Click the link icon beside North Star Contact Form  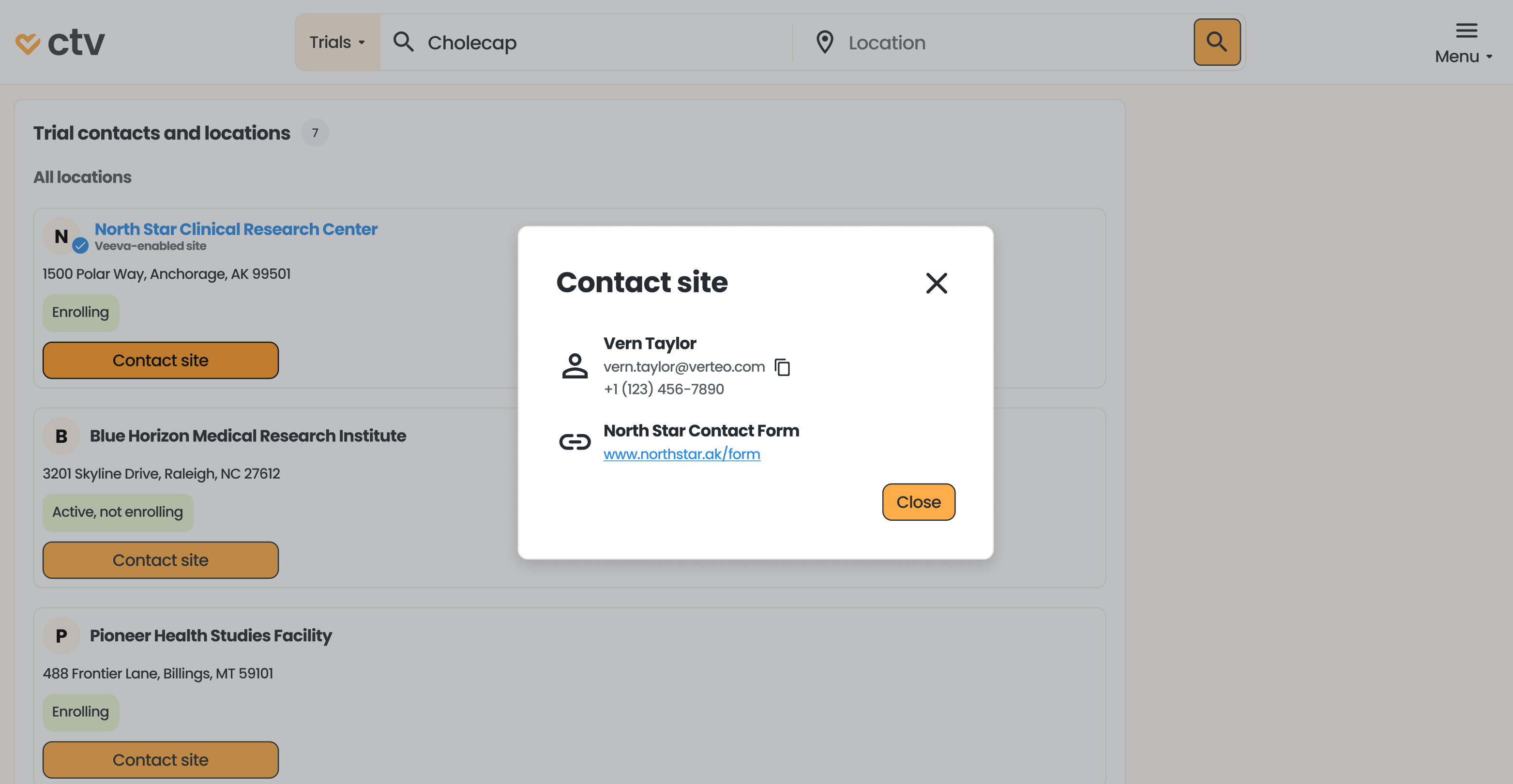(575, 442)
